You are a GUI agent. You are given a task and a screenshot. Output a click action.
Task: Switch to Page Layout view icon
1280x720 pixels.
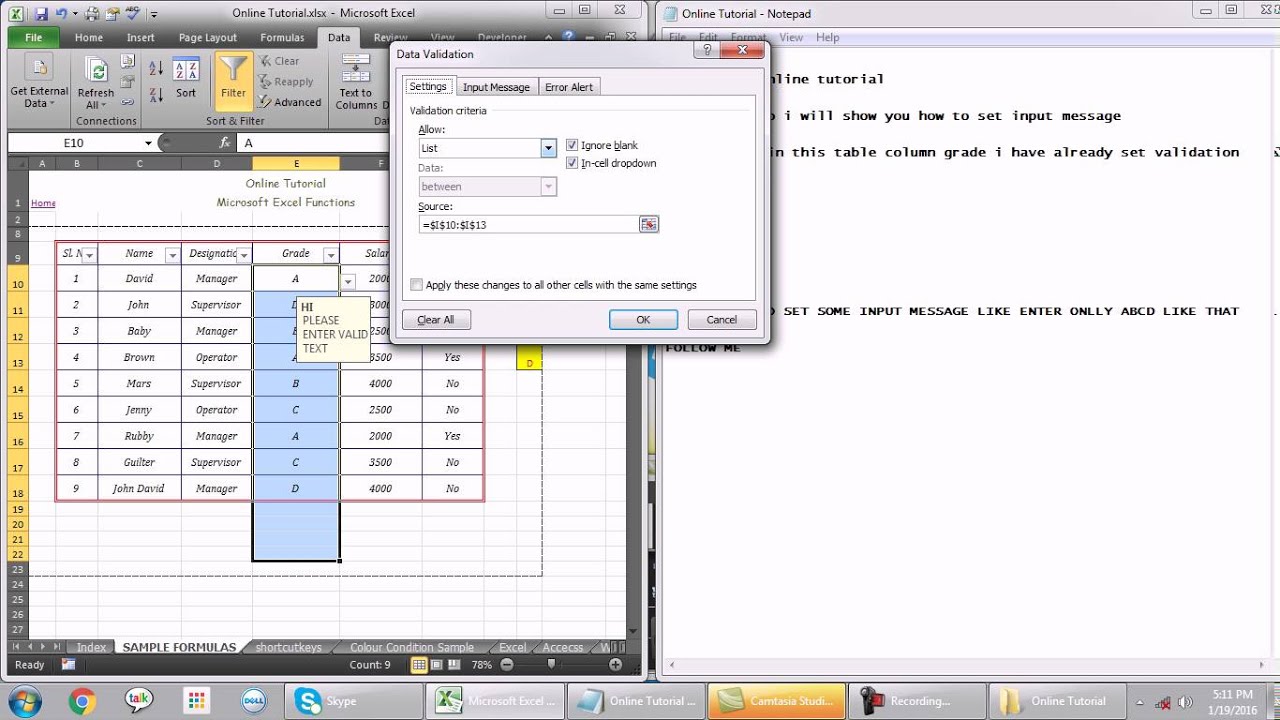pyautogui.click(x=437, y=665)
